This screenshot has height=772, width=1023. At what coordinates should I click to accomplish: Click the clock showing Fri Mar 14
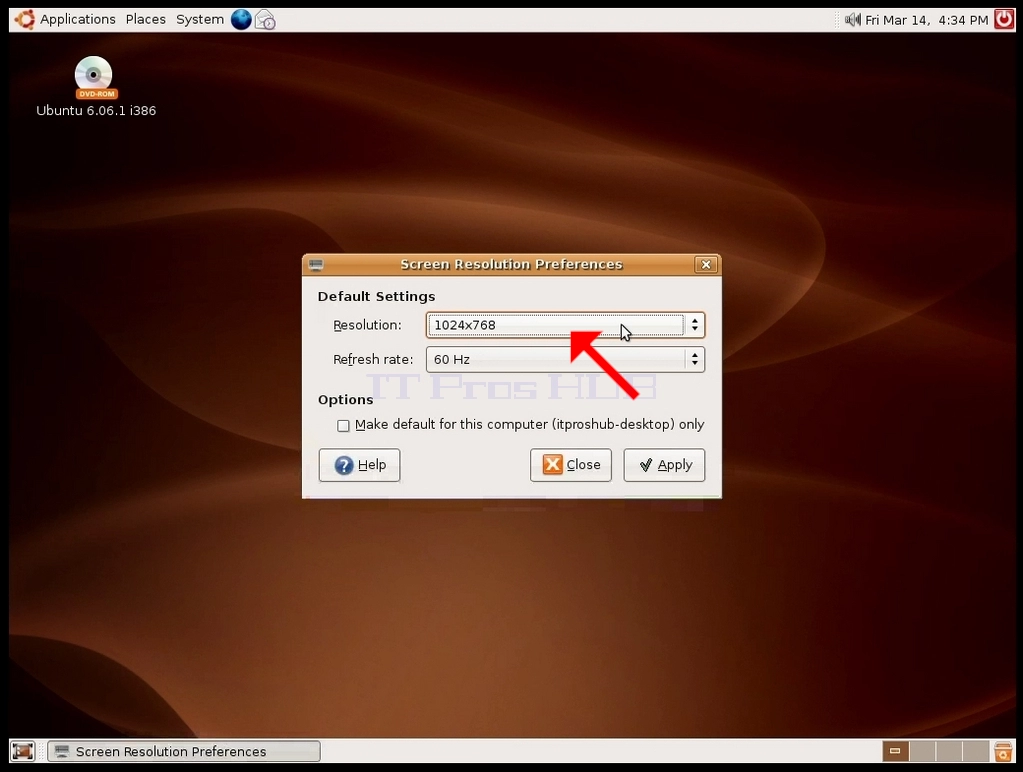[926, 20]
